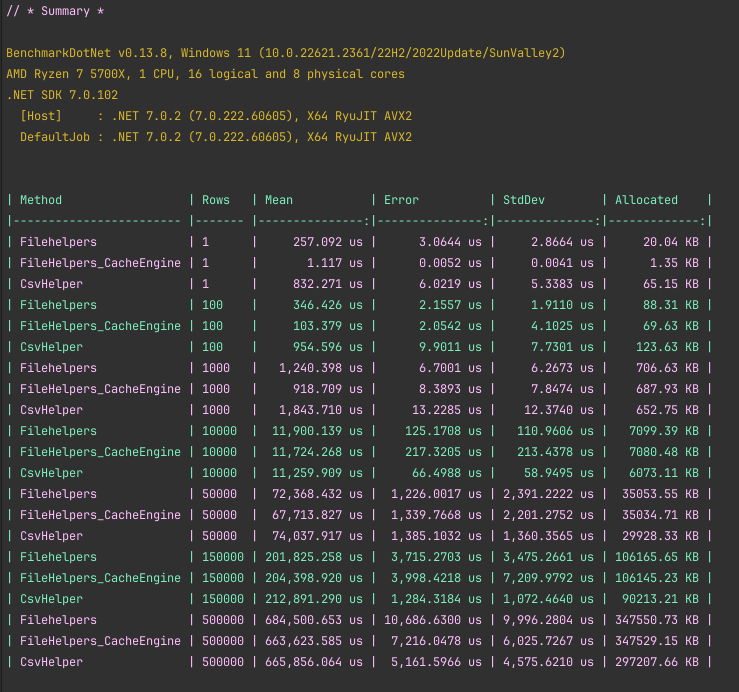Click mean value 72,368.432 us

pos(318,494)
